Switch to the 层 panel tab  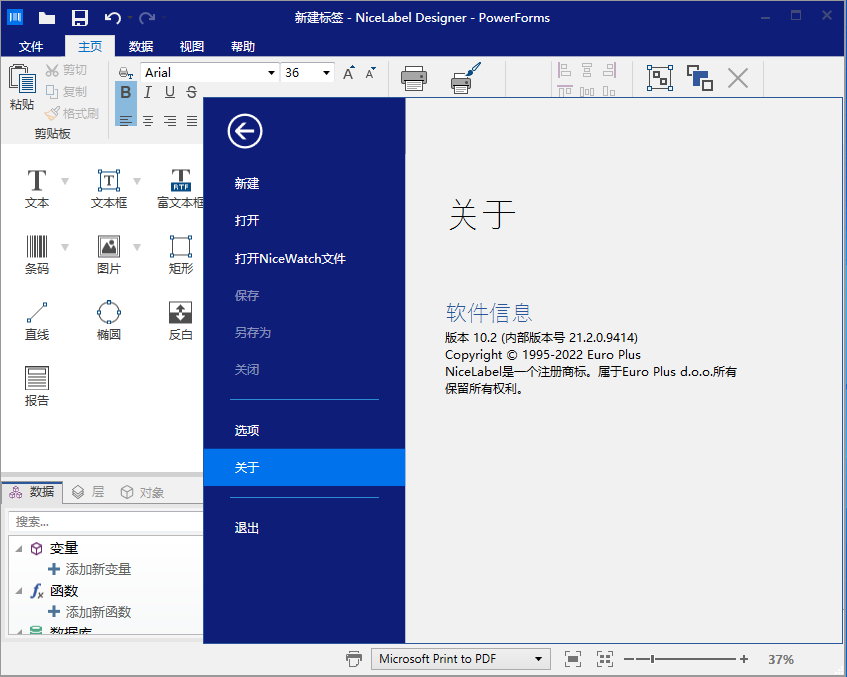click(x=89, y=492)
